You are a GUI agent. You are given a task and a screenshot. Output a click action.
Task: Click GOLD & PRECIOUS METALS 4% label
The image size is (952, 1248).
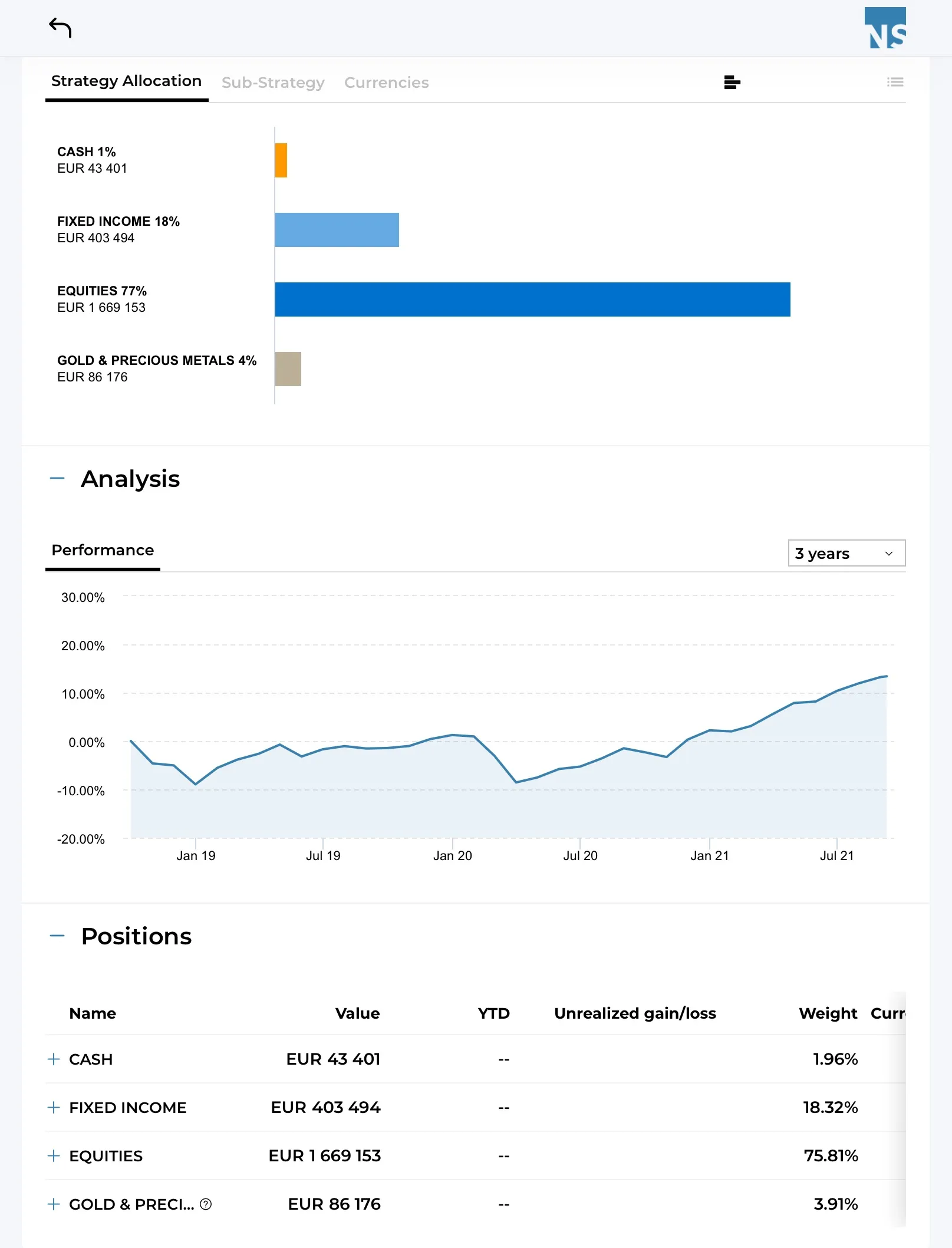pyautogui.click(x=157, y=361)
